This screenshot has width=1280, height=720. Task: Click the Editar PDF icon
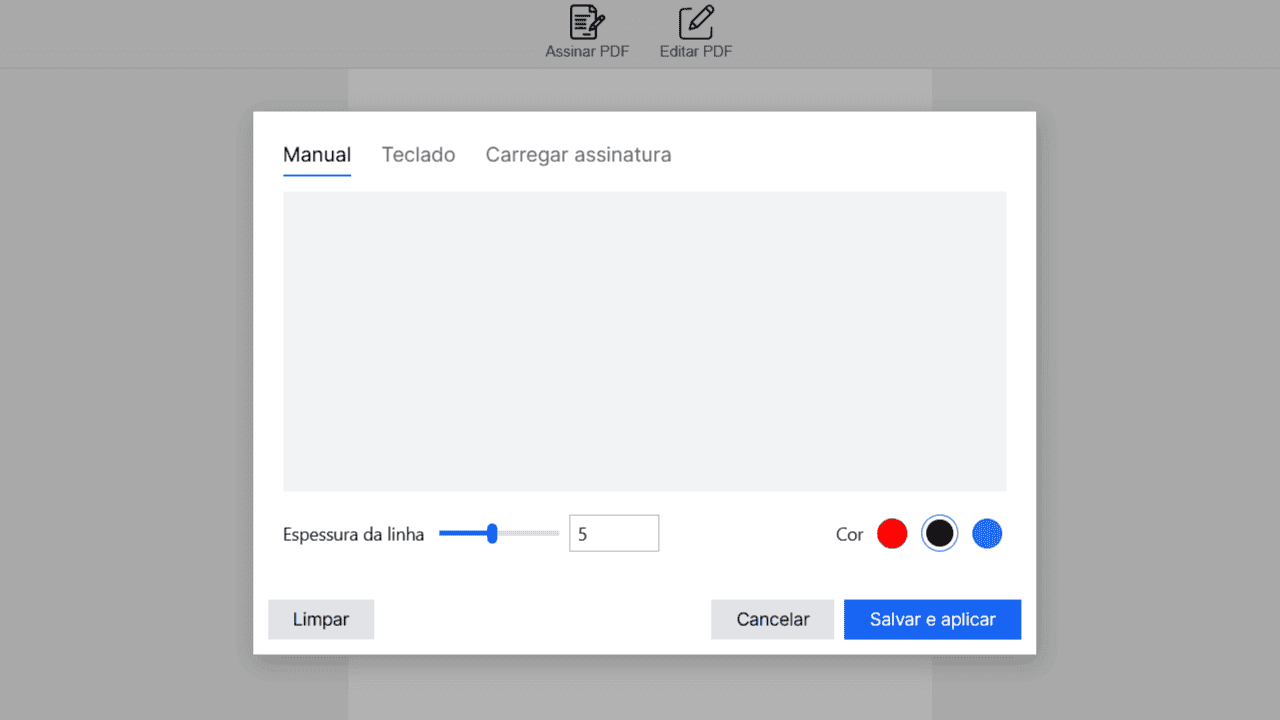pos(696,22)
